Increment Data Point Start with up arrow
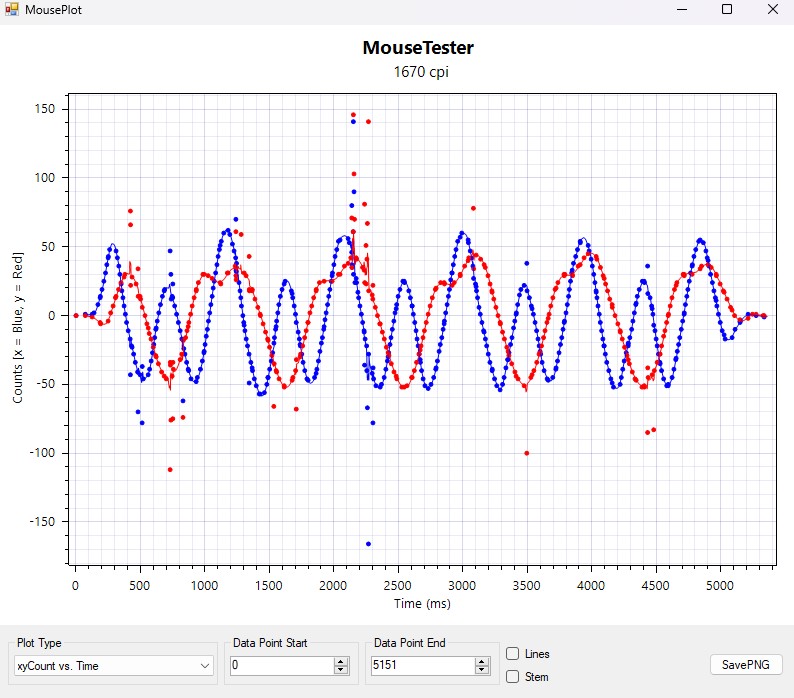This screenshot has height=698, width=794. pos(341,661)
